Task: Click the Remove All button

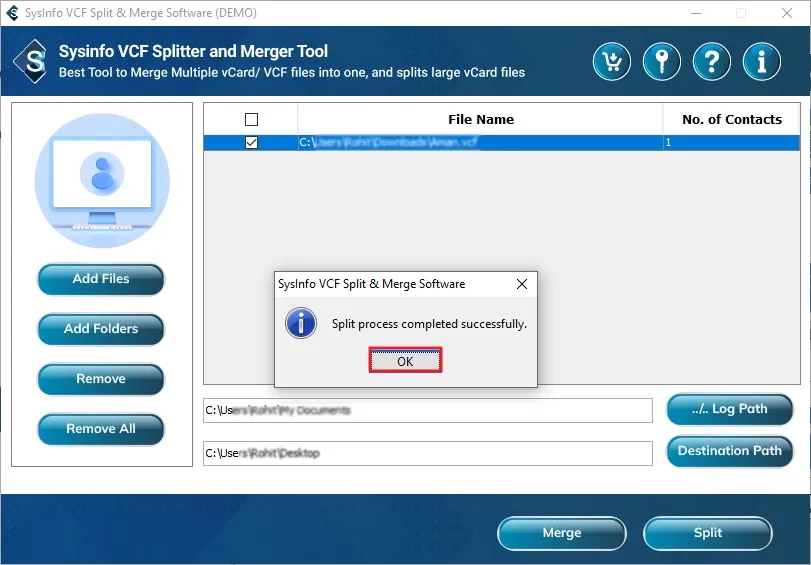Action: [x=101, y=429]
